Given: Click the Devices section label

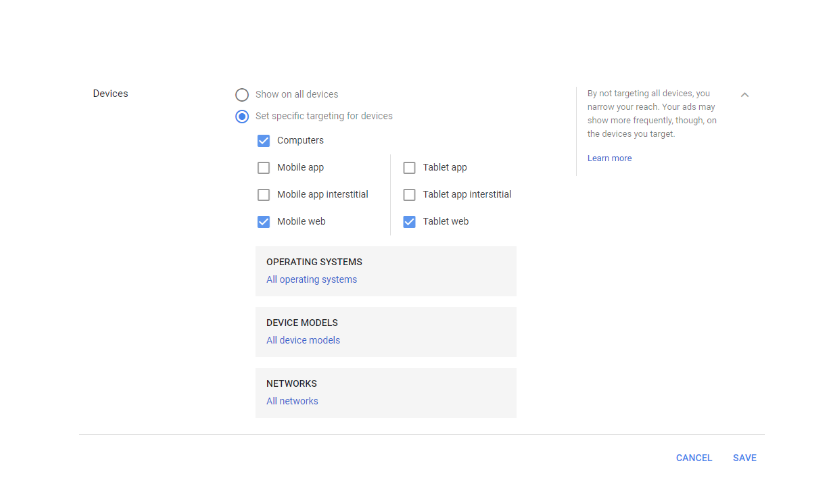Looking at the screenshot, I should (110, 93).
